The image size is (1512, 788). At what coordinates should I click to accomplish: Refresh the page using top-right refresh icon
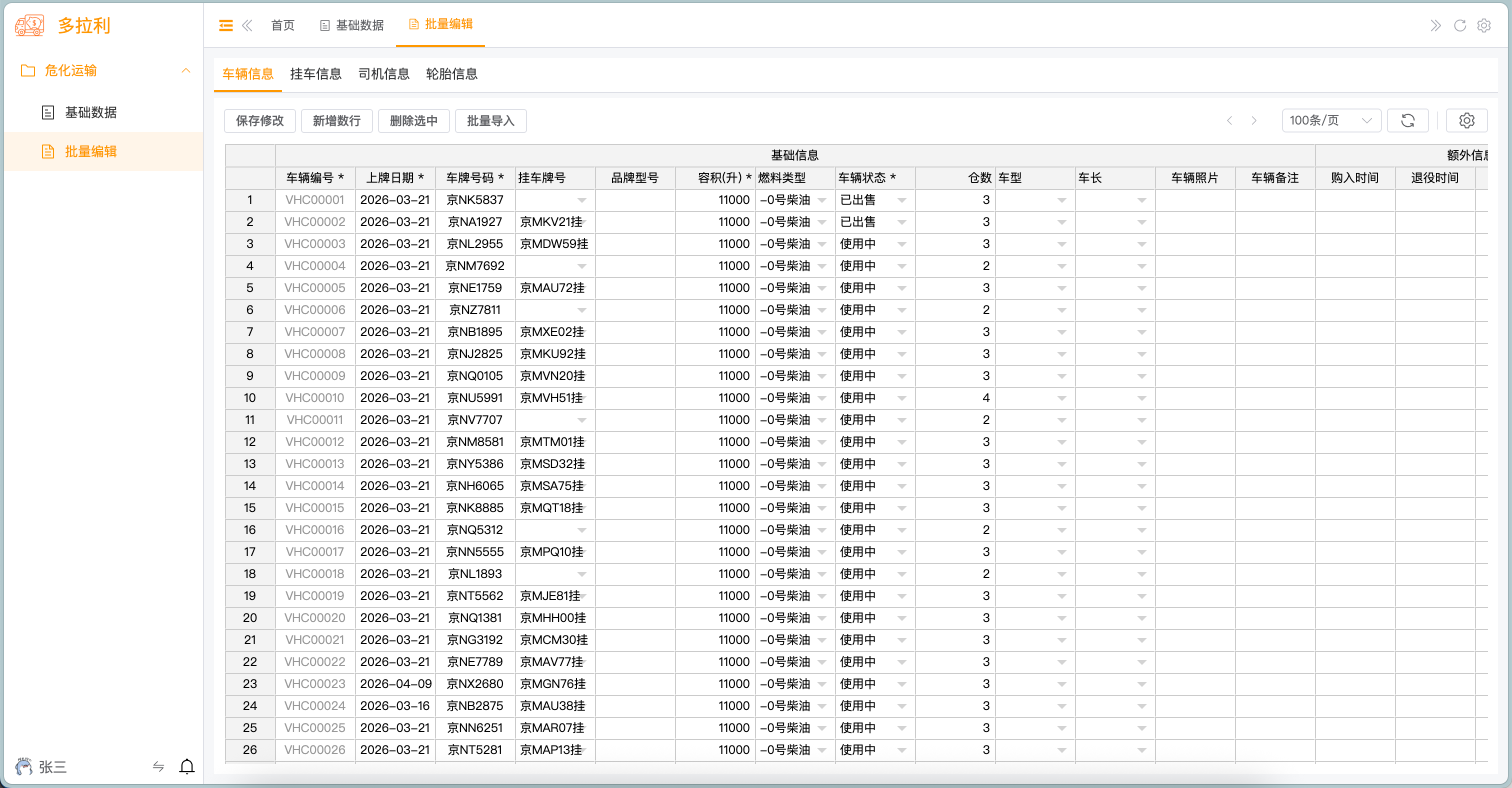(1460, 25)
